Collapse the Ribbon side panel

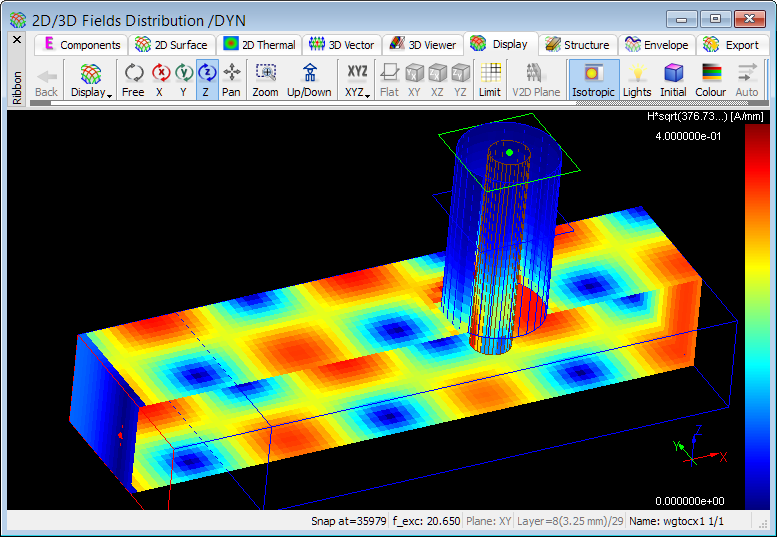coord(16,40)
